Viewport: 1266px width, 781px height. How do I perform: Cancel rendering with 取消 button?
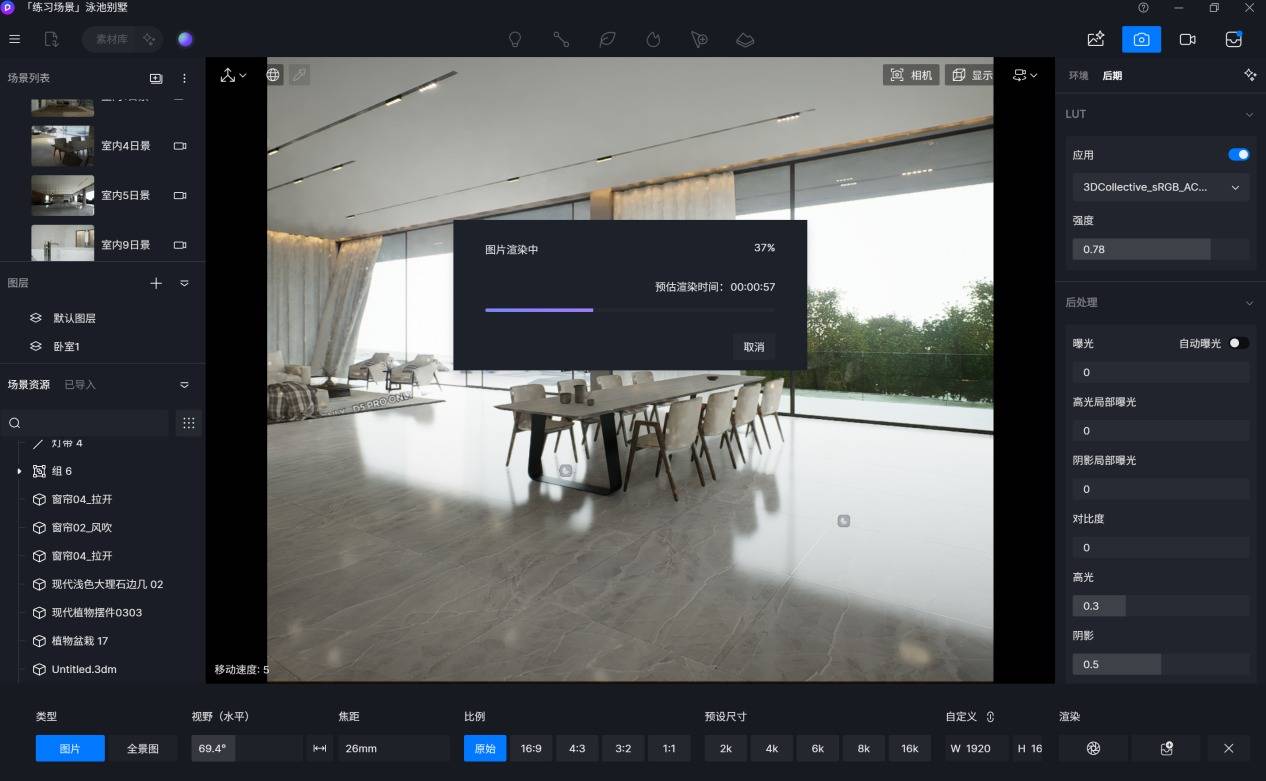(753, 347)
